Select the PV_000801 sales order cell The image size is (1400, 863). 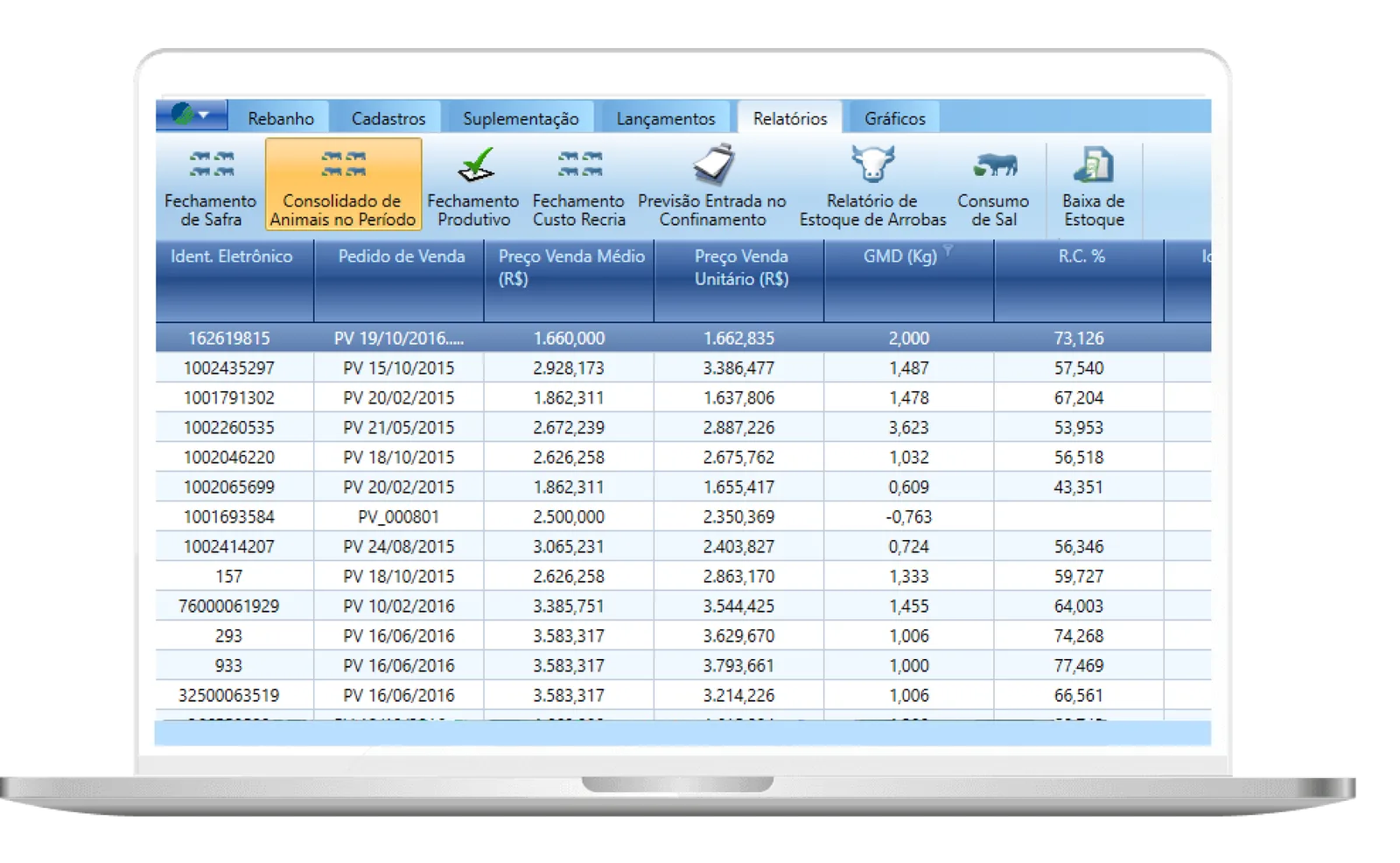click(x=398, y=516)
